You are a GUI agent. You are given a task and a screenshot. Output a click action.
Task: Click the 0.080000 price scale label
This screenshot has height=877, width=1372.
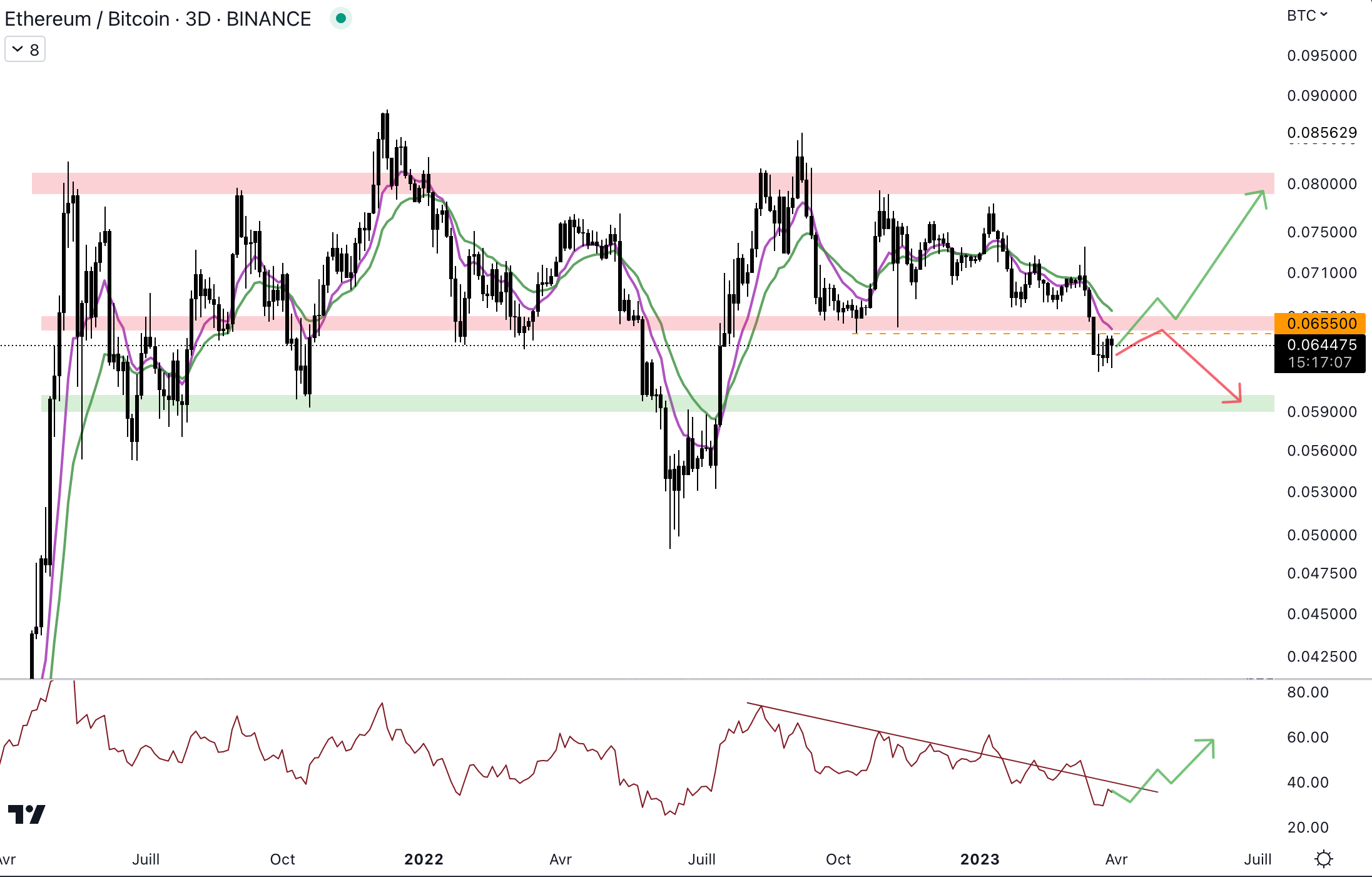[x=1321, y=184]
